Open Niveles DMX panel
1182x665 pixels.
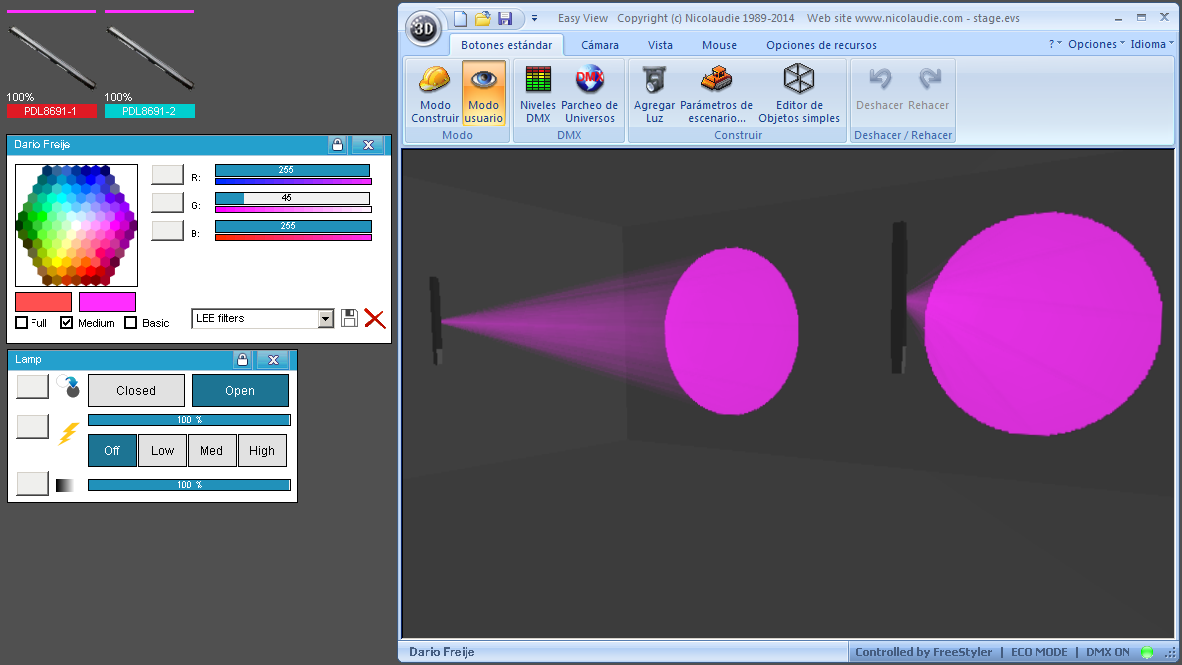[x=537, y=93]
